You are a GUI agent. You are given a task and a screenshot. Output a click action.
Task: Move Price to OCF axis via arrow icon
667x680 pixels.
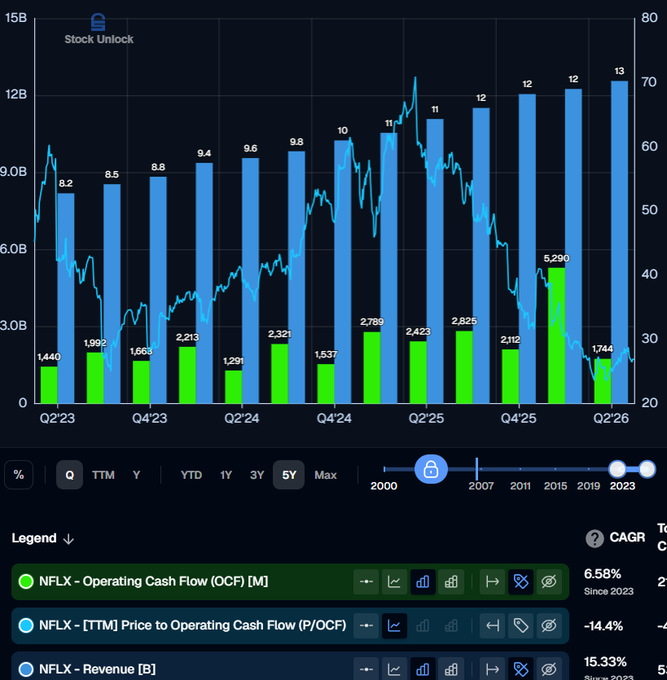(x=492, y=625)
